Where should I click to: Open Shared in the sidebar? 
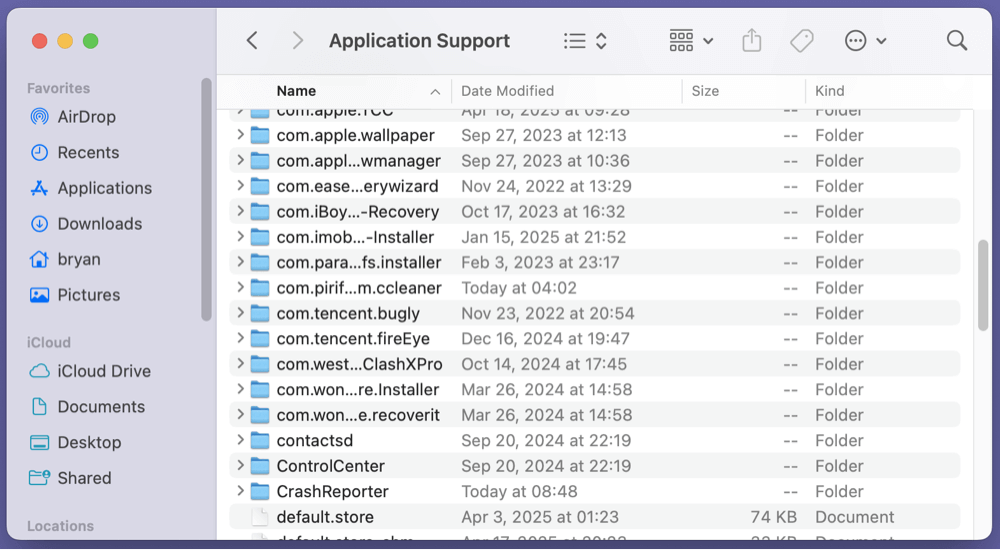[70, 479]
